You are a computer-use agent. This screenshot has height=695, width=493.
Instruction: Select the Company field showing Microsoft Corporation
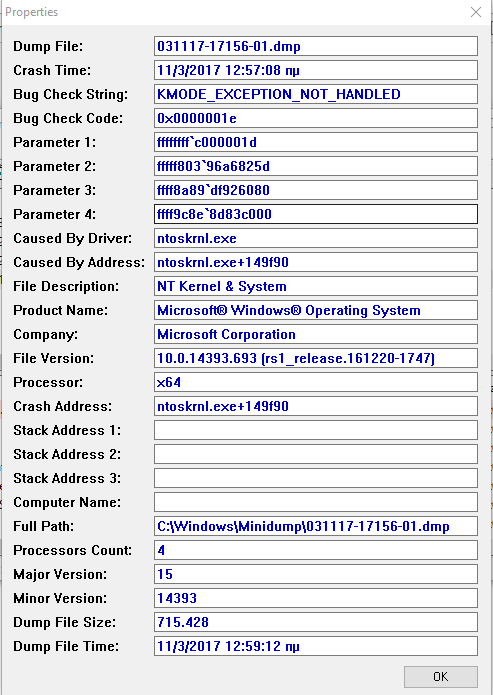[316, 334]
